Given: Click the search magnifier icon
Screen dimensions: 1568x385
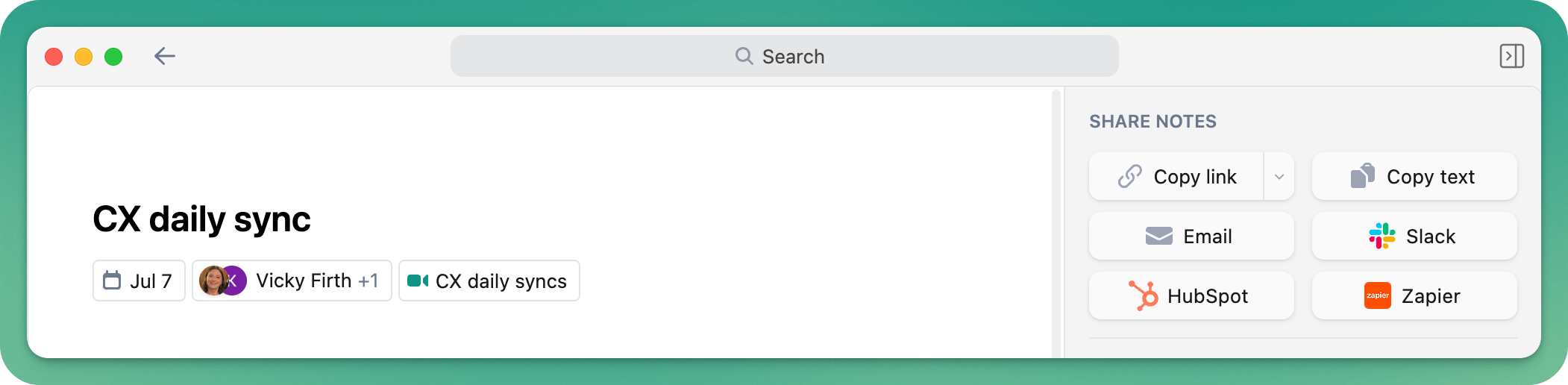Looking at the screenshot, I should click(x=744, y=56).
